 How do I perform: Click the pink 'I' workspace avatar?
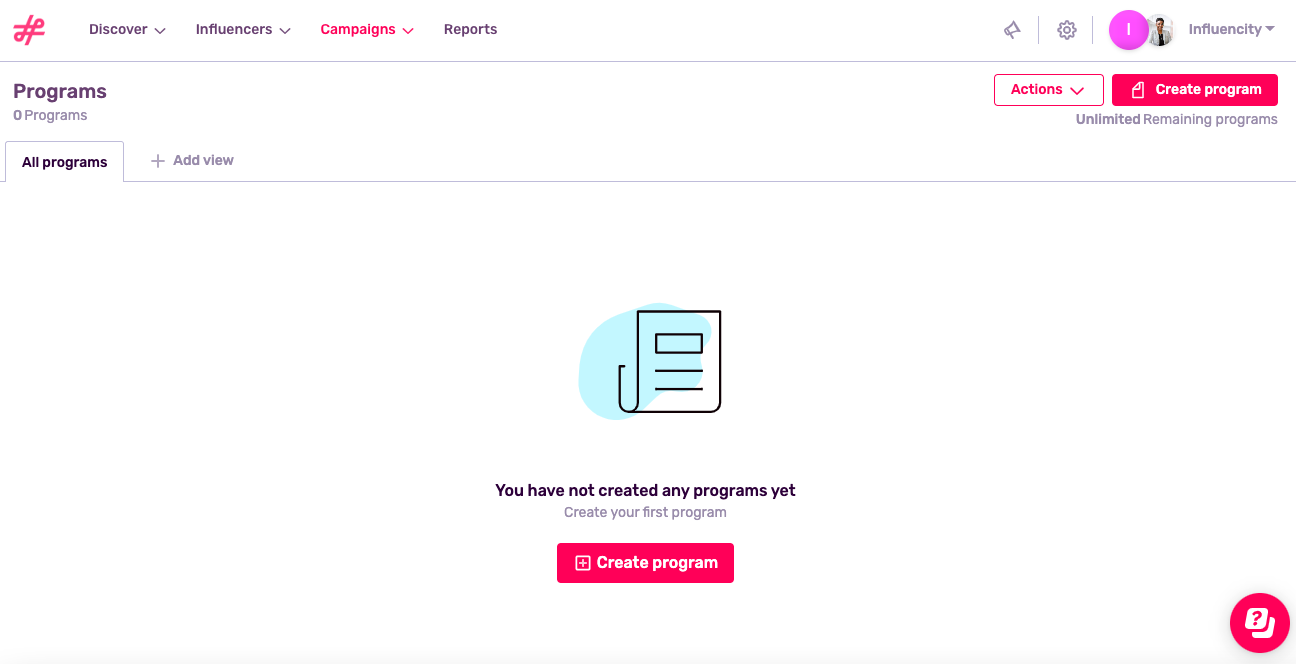click(1128, 30)
